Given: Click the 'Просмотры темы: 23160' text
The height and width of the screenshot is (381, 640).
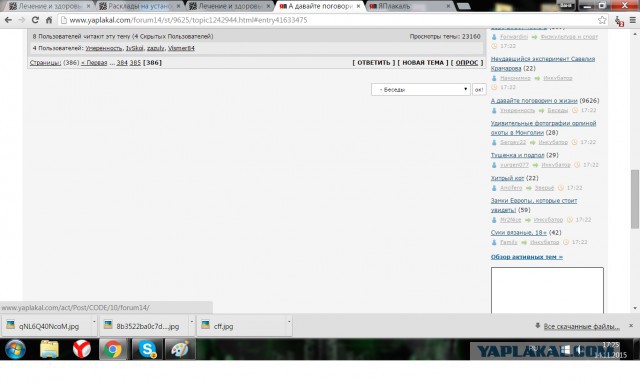Looking at the screenshot, I should pos(445,36).
